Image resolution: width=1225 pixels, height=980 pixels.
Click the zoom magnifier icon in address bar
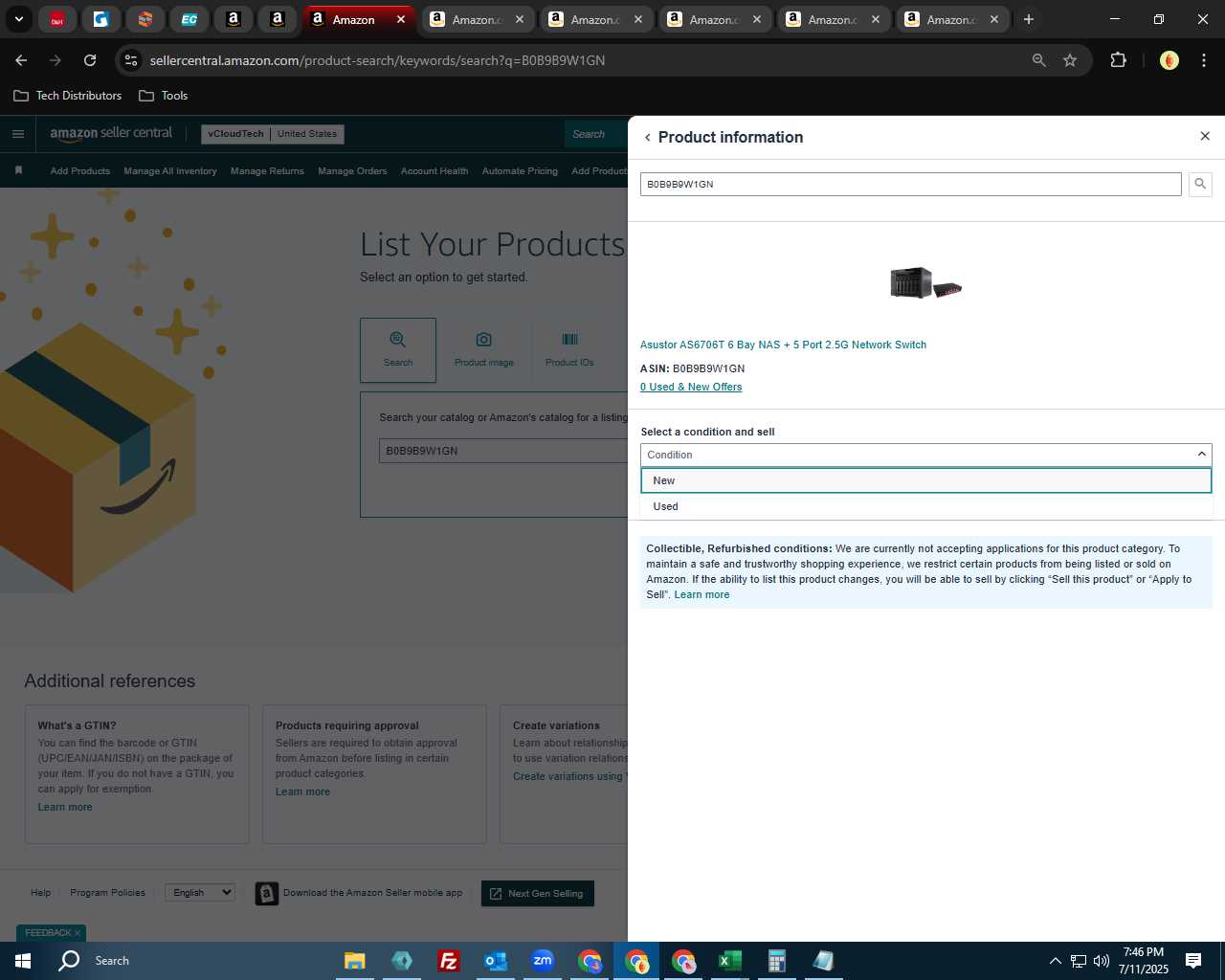click(1039, 60)
